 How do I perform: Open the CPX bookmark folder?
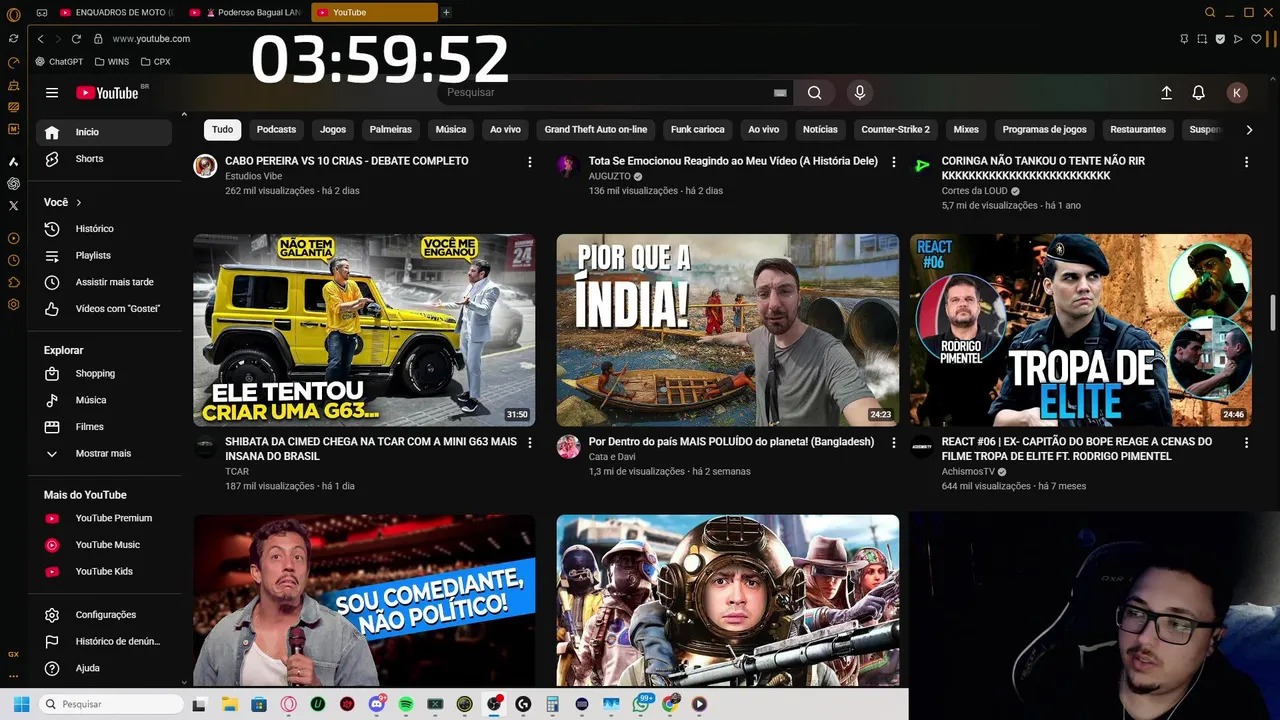point(156,62)
